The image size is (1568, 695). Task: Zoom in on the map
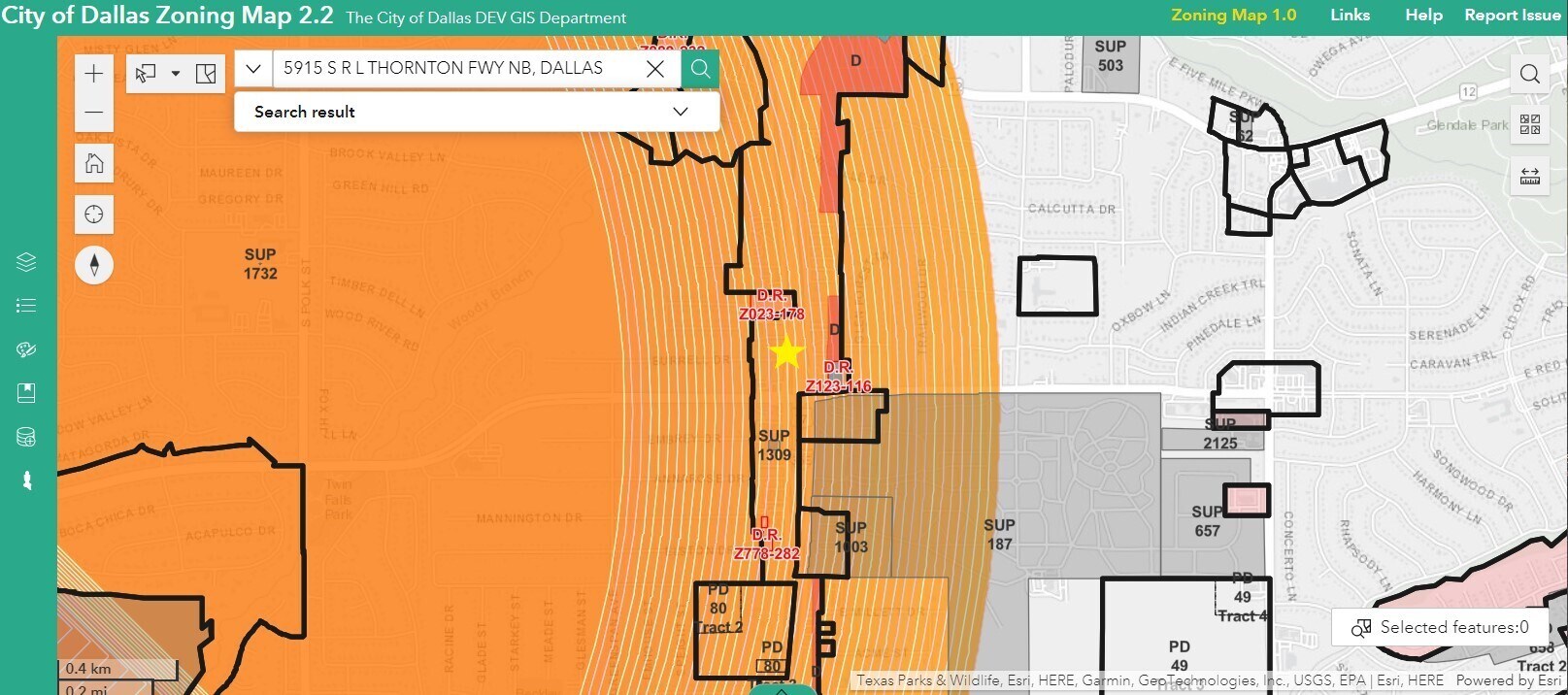click(x=94, y=74)
